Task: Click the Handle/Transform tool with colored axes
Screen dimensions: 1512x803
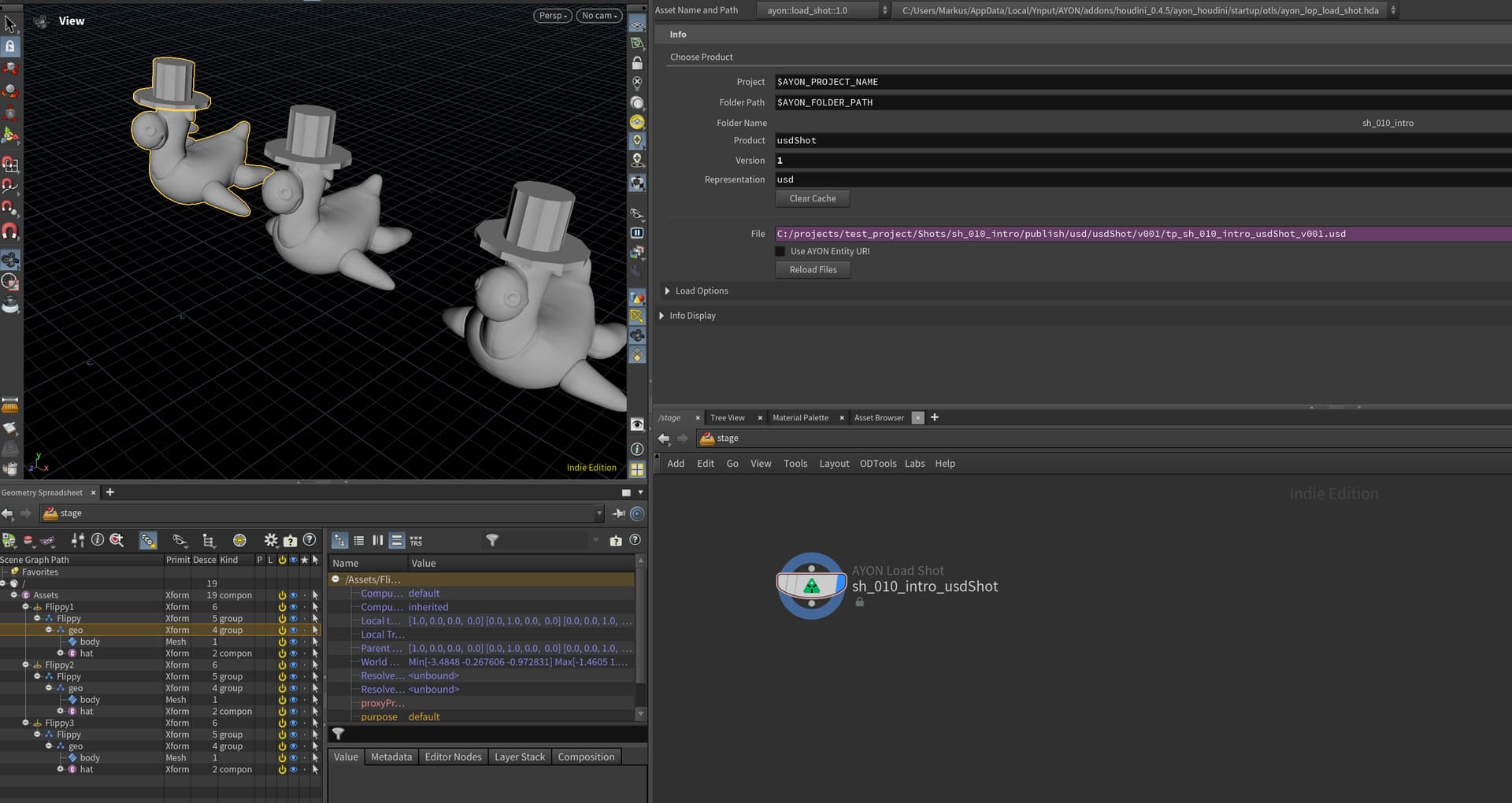Action: click(x=10, y=135)
